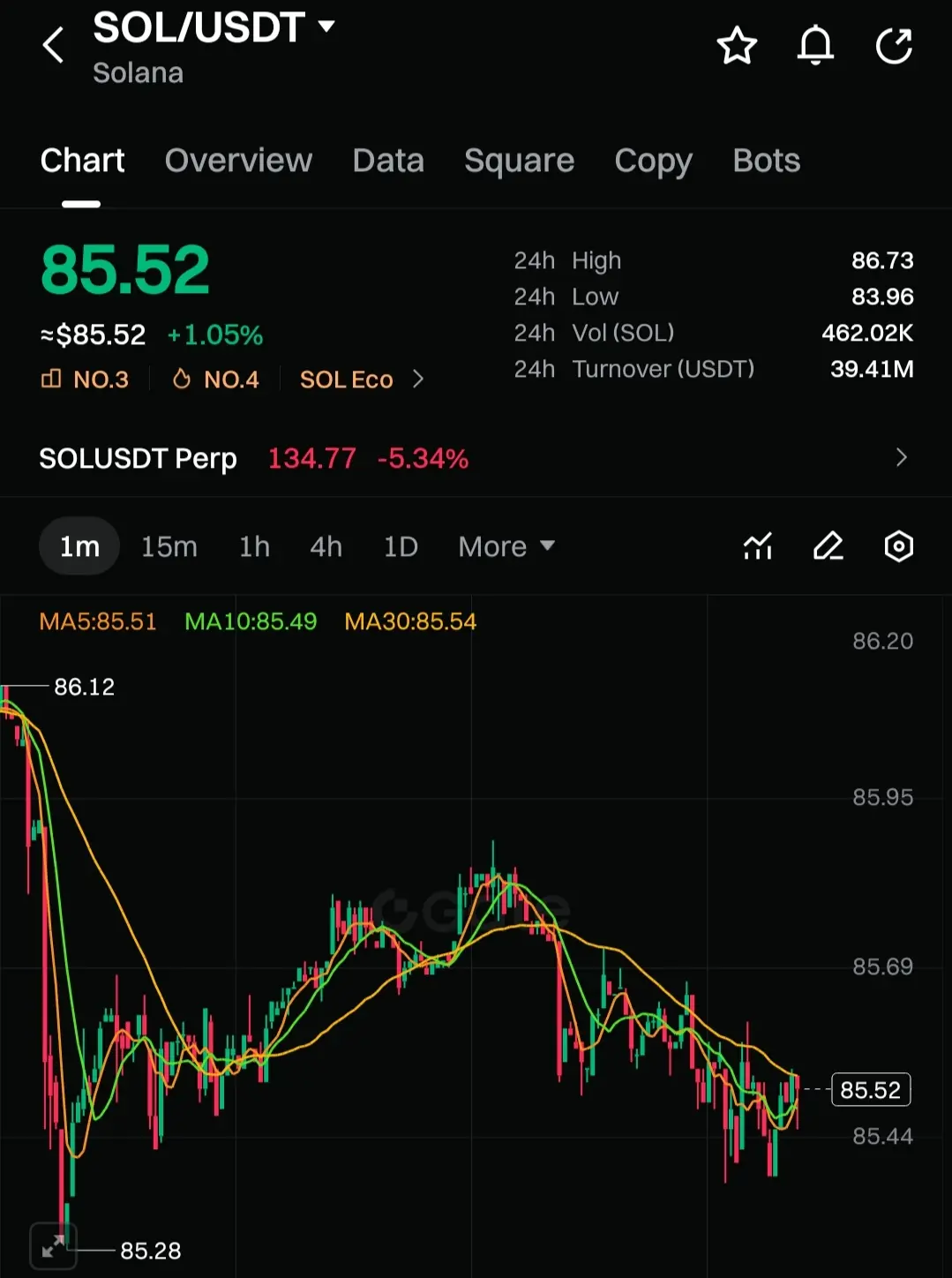
Task: Select the 15m timeframe
Action: tap(169, 546)
